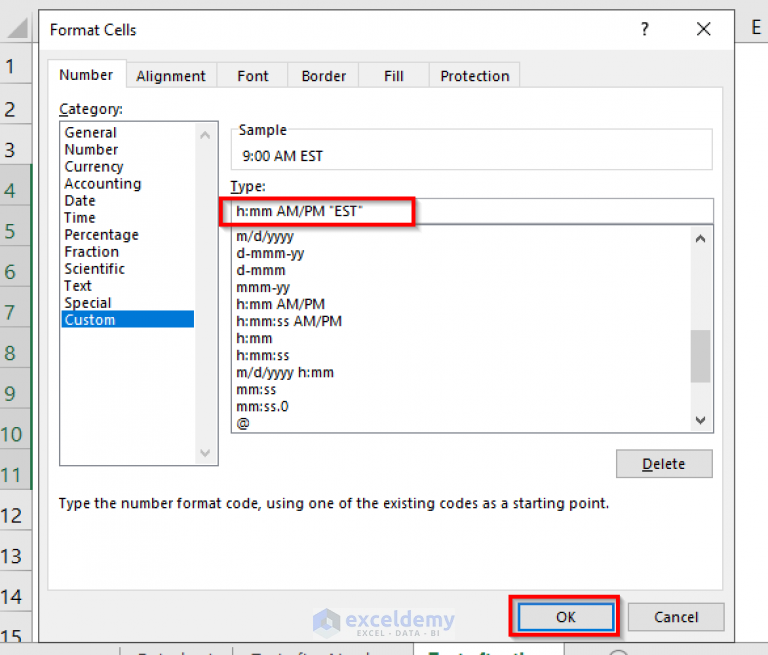Screen dimensions: 768x655
Task: Confirm with the OK button
Action: (565, 617)
